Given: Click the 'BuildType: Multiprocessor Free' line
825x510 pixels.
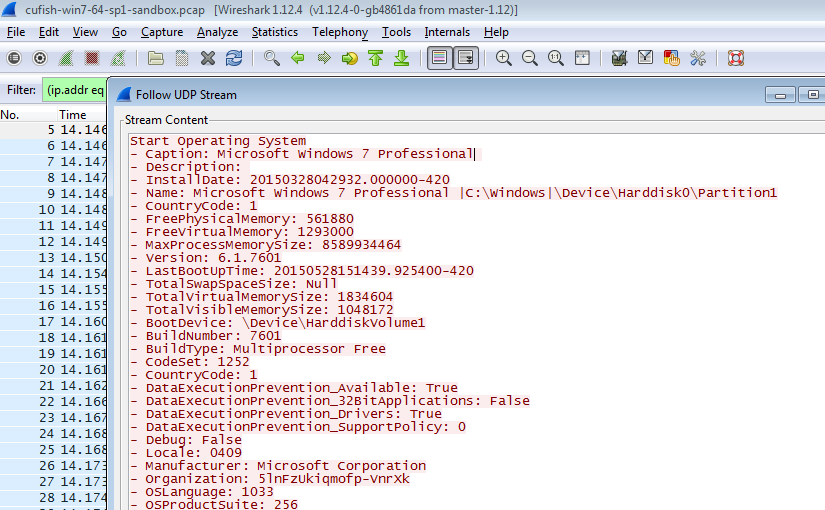Looking at the screenshot, I should (258, 348).
